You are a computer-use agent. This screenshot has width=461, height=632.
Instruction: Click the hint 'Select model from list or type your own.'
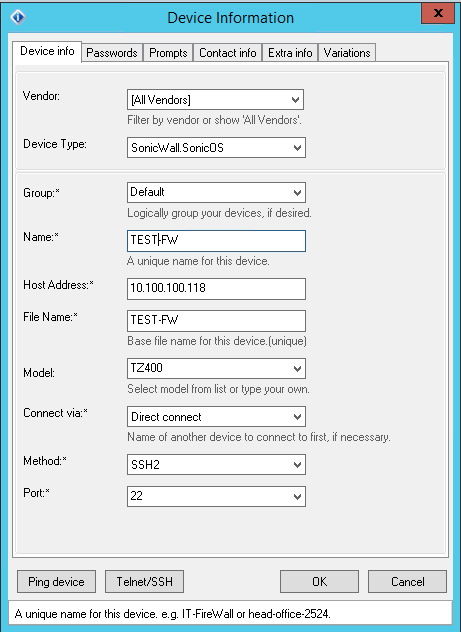coord(218,389)
